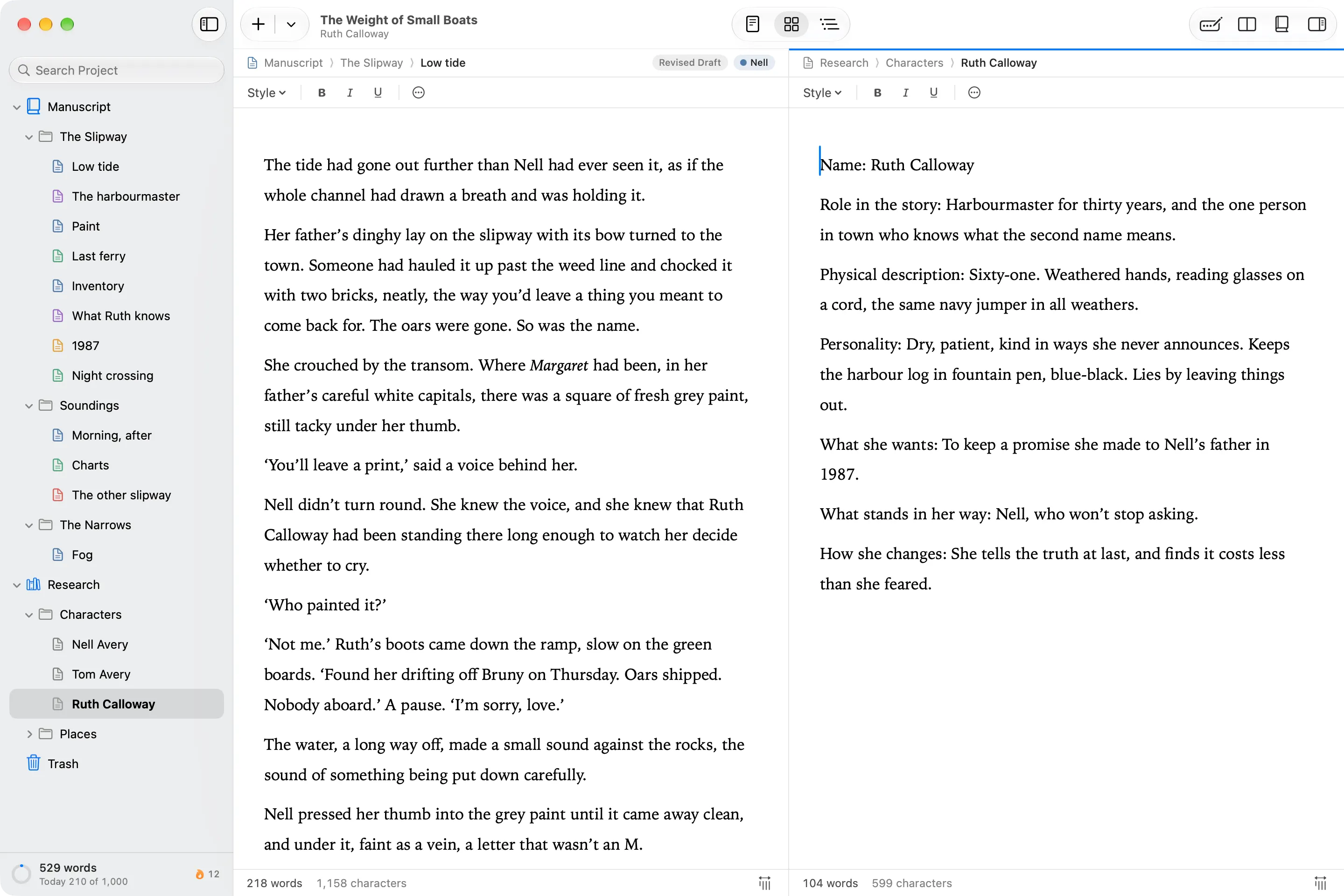Switch to corkboard grid view mode

click(x=791, y=24)
